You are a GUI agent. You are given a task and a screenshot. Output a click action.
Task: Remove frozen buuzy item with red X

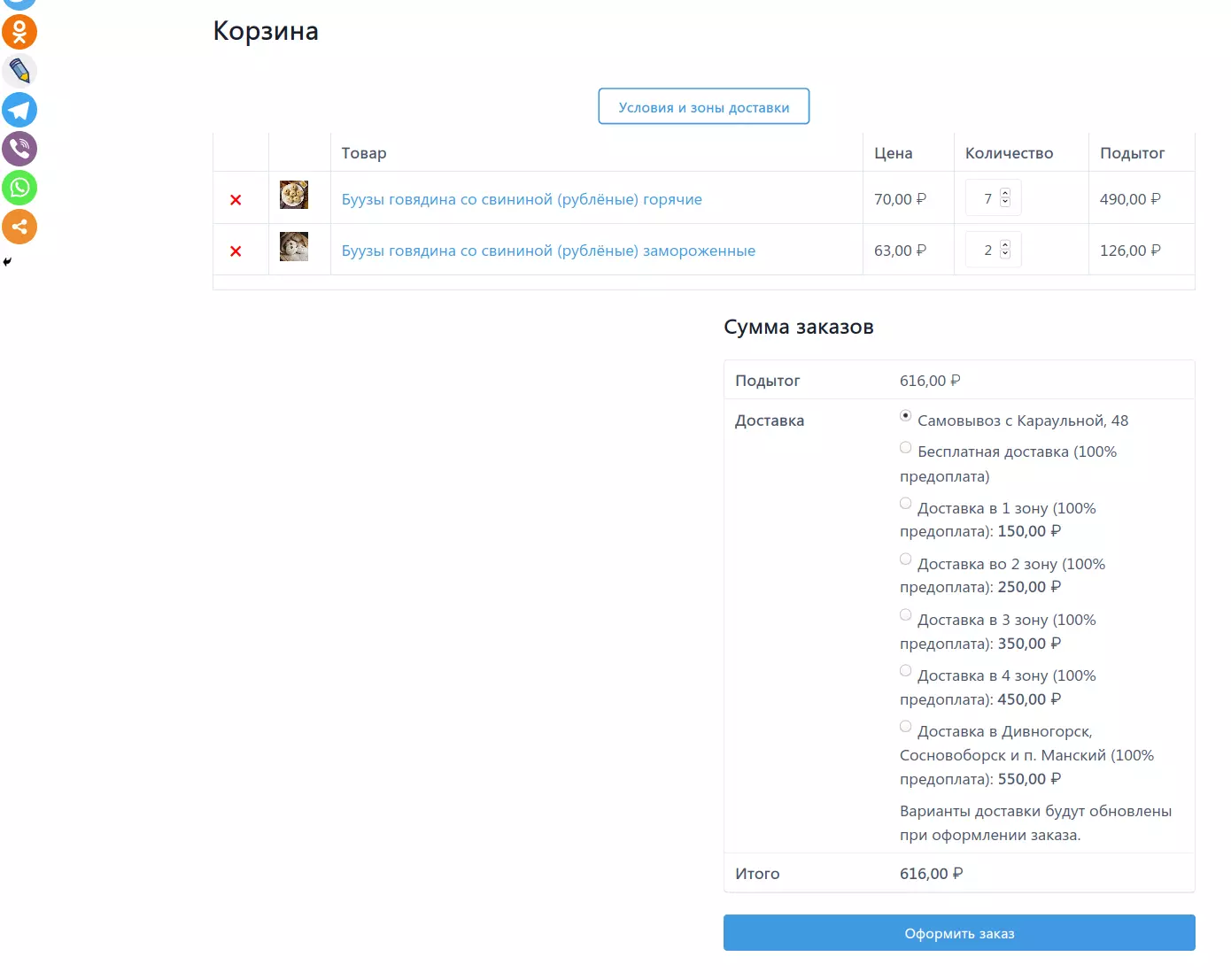click(236, 251)
